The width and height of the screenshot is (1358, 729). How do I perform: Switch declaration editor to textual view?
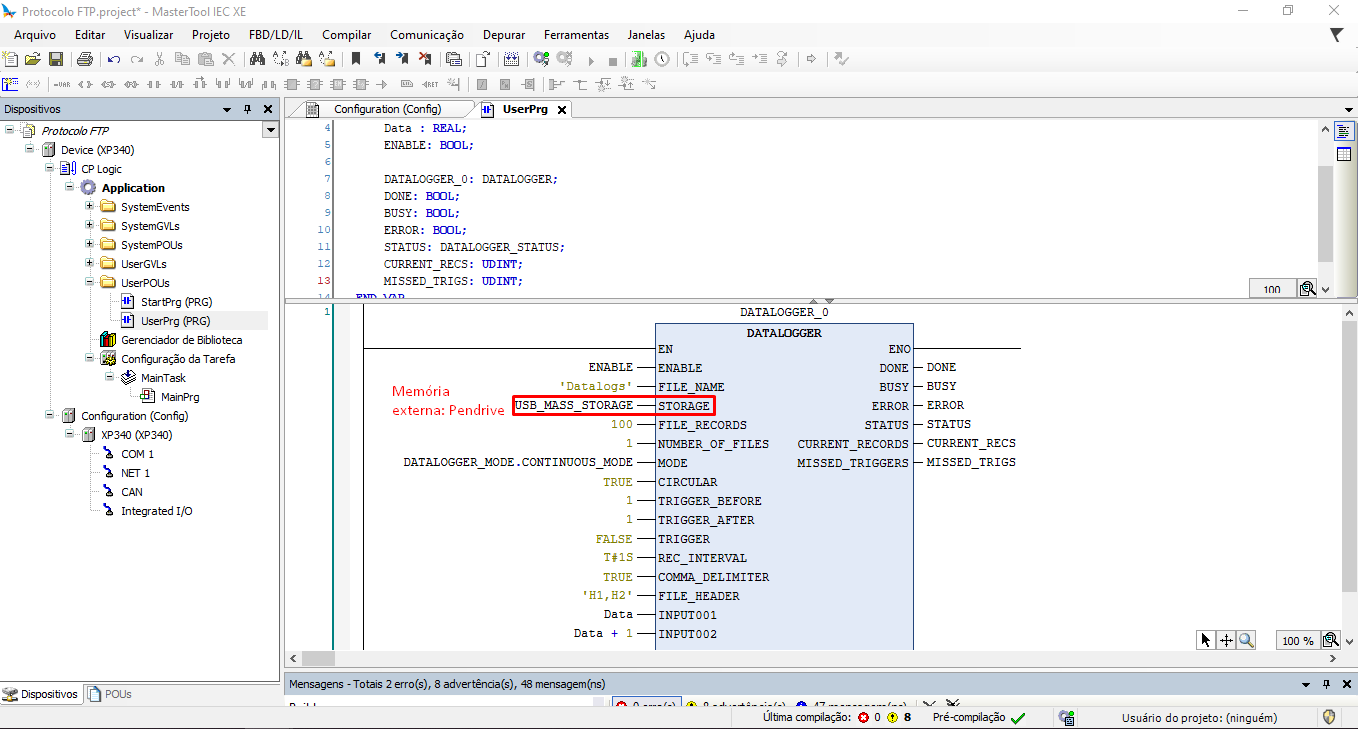point(1343,131)
